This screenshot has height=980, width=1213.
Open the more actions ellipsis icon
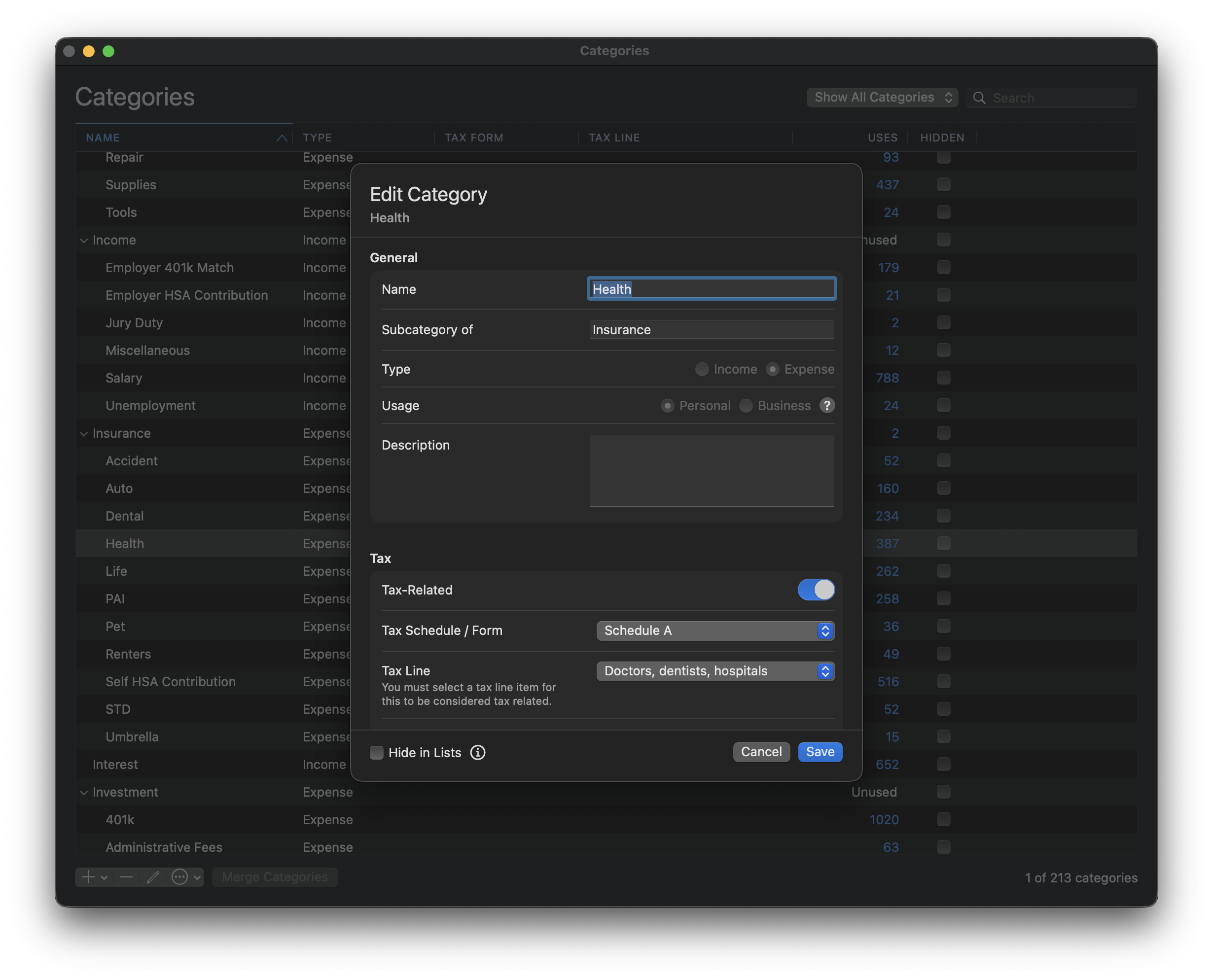pyautogui.click(x=179, y=876)
